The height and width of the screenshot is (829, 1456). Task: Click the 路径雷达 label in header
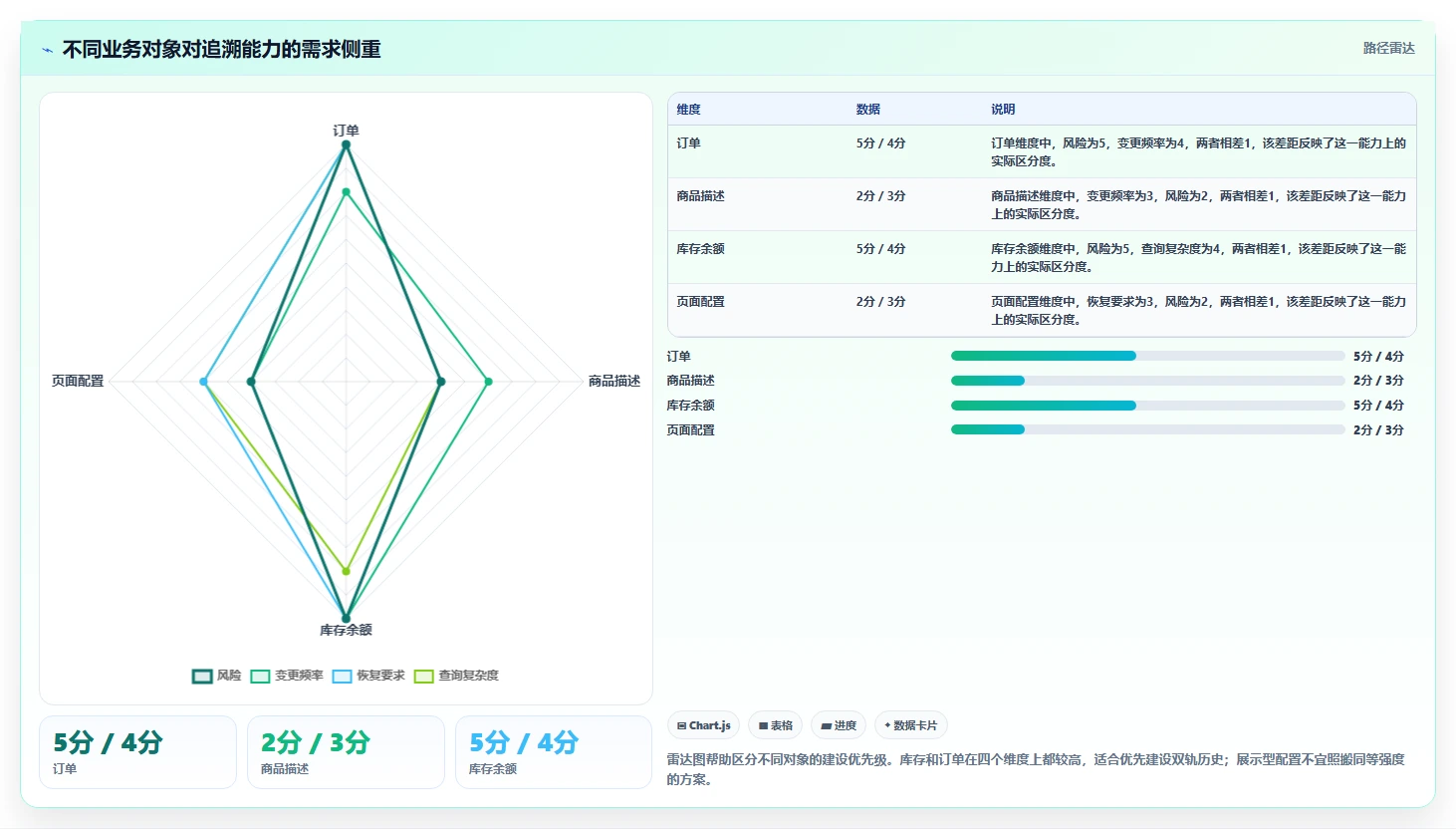point(1388,48)
